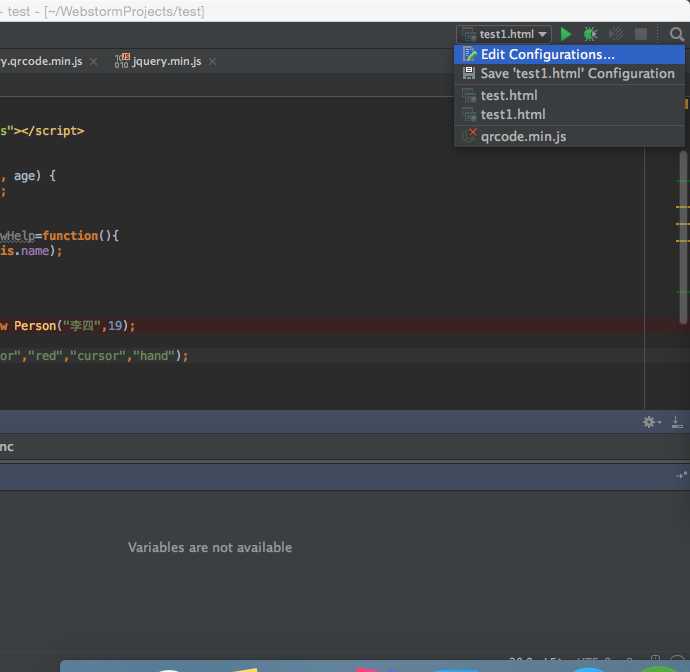Close the jquery.min.js tab
This screenshot has height=672, width=690.
[x=213, y=62]
